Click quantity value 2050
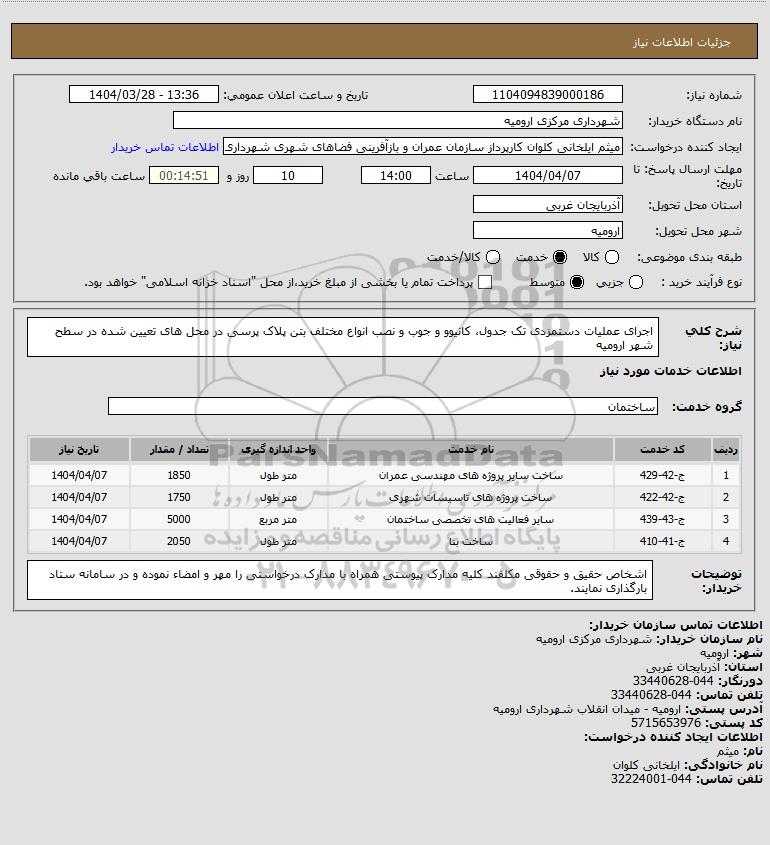 (179, 541)
